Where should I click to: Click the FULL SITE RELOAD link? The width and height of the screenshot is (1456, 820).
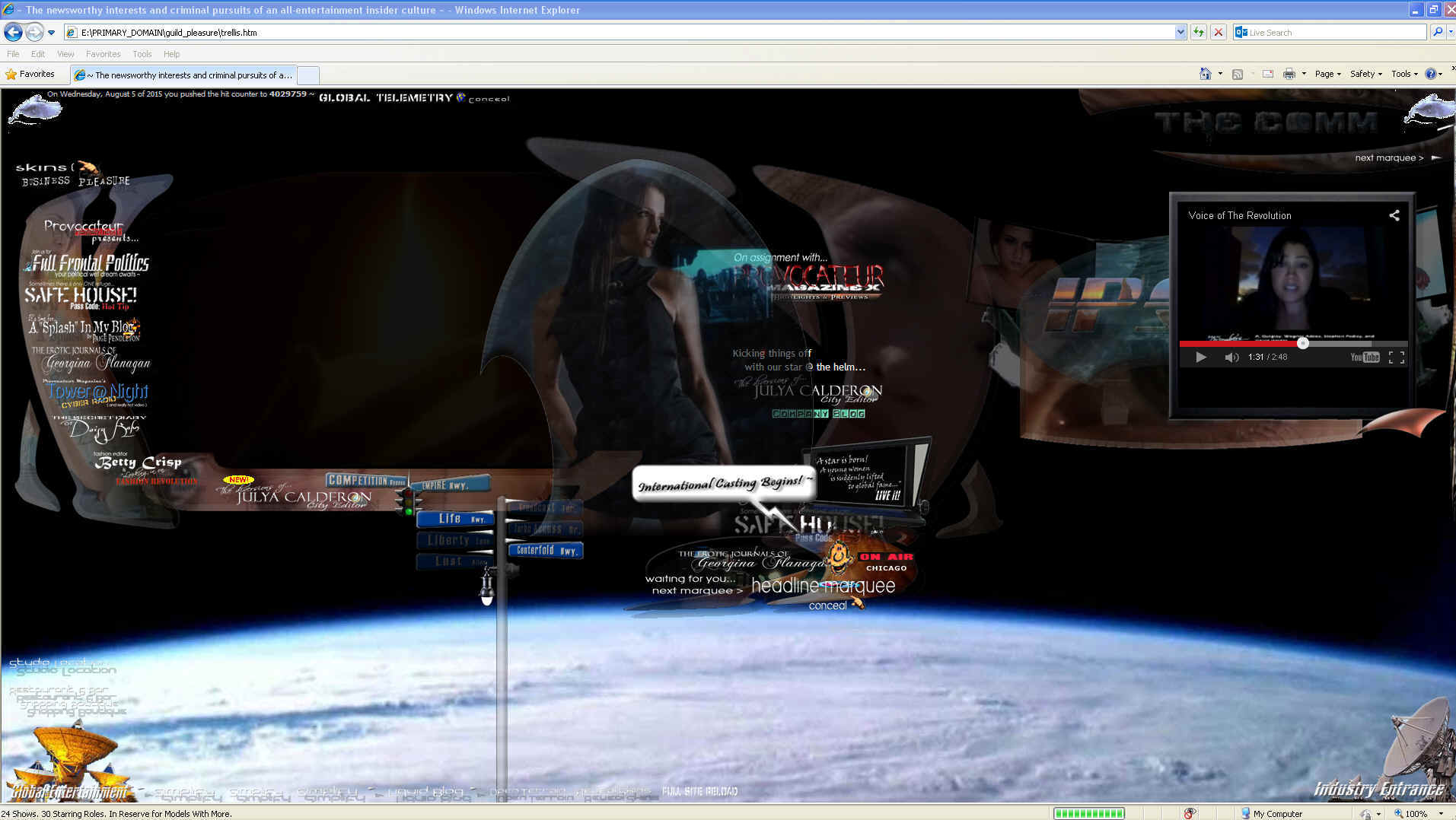[699, 791]
